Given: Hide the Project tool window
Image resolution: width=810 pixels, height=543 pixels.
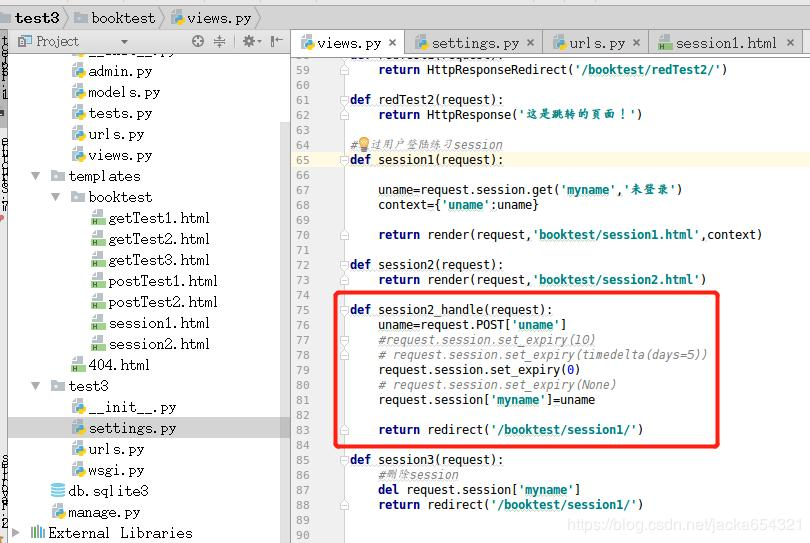Looking at the screenshot, I should [x=277, y=41].
